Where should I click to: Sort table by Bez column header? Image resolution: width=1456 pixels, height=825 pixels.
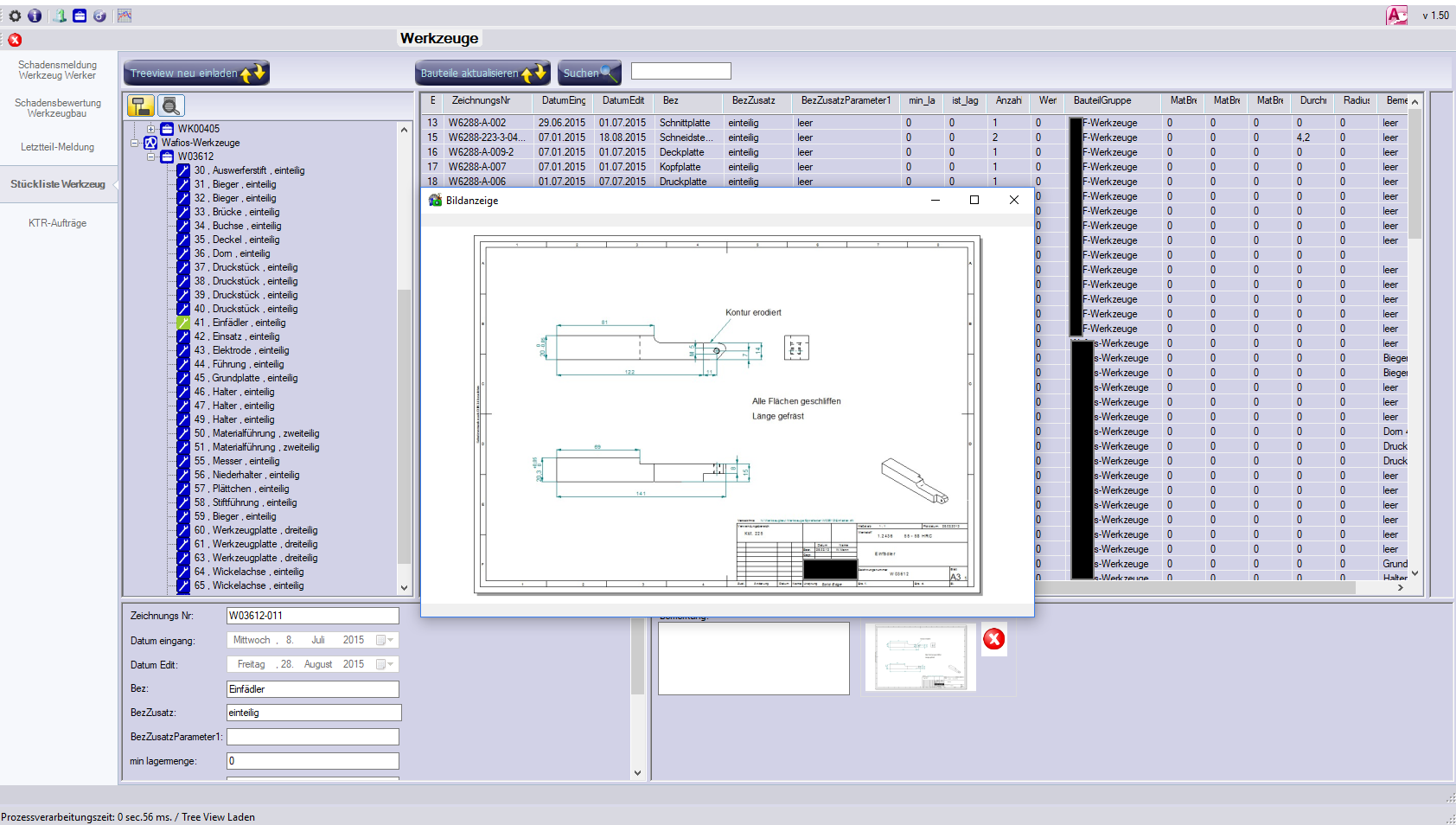689,101
